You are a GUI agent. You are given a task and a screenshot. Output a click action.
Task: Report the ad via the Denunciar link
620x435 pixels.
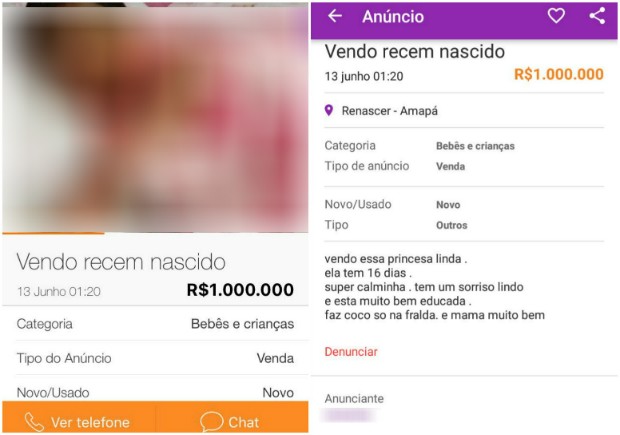click(351, 352)
